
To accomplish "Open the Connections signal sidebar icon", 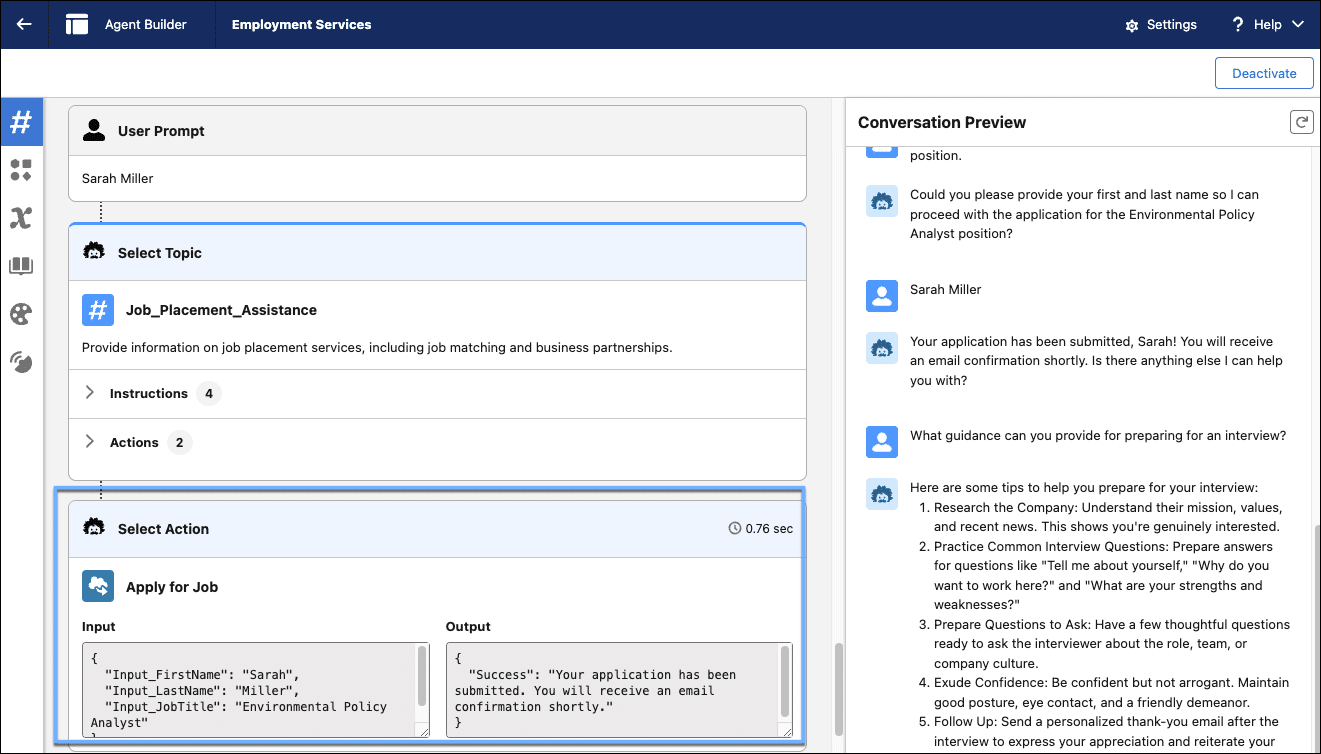I will [x=21, y=362].
